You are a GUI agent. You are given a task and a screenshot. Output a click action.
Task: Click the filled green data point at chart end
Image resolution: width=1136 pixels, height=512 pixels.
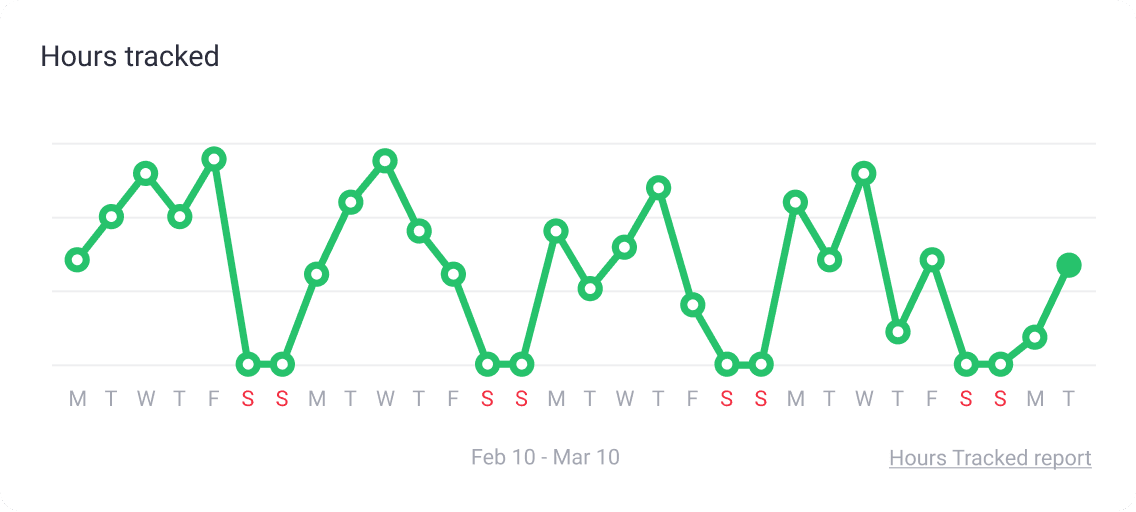1069,265
